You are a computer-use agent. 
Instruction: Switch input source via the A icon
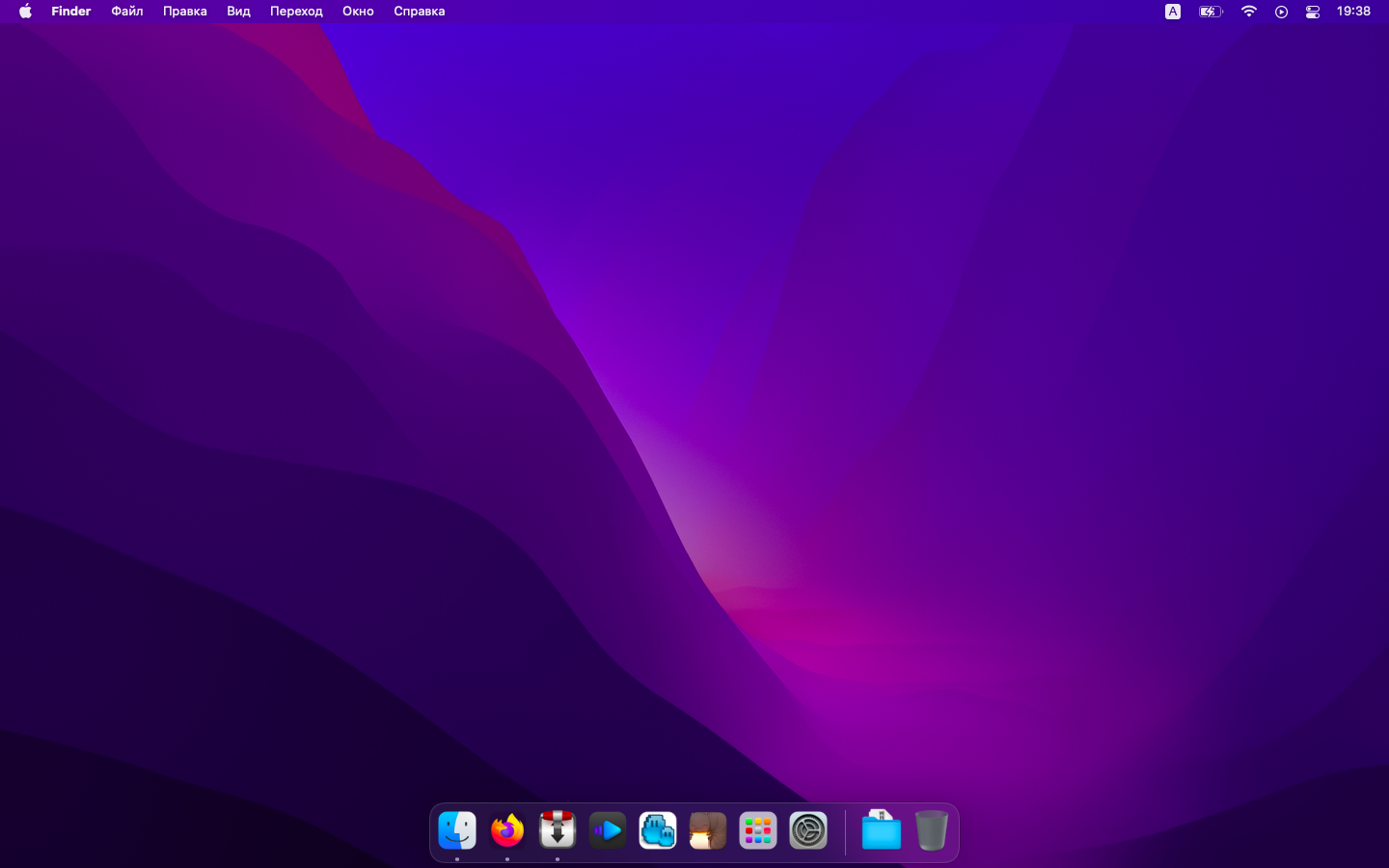[x=1173, y=12]
